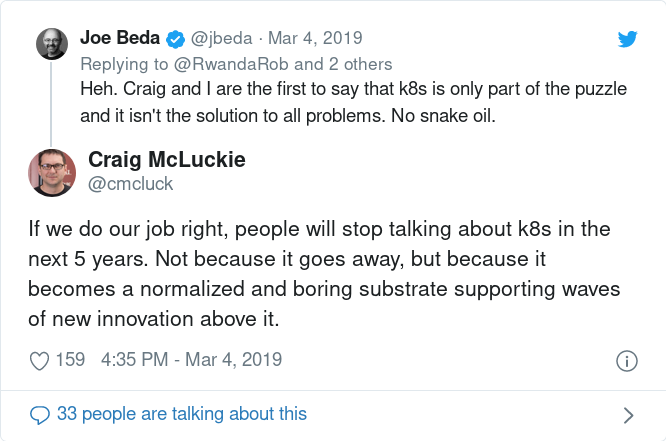Click the 159 likes count
The image size is (666, 441).
71,359
